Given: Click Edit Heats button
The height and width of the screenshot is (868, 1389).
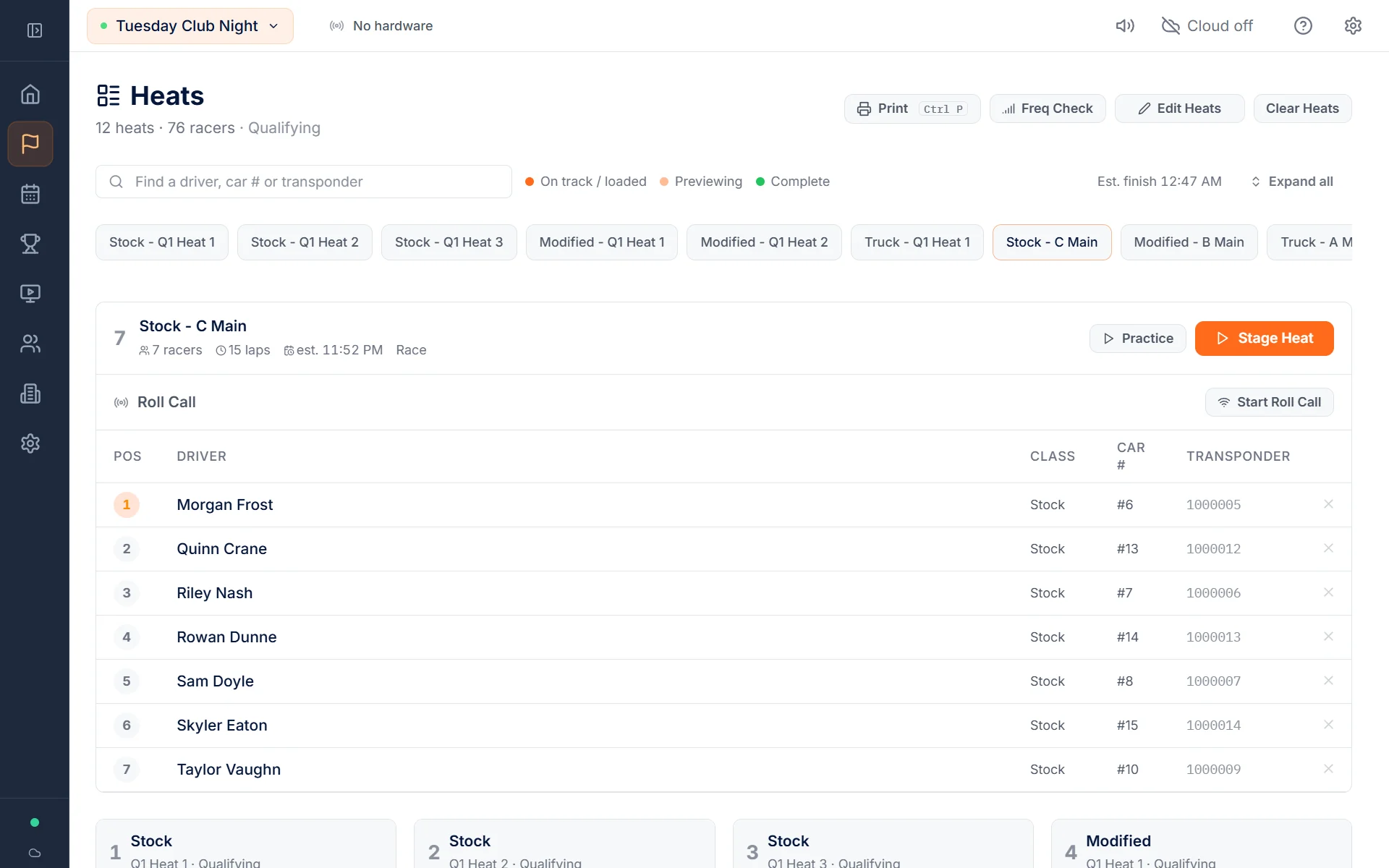Looking at the screenshot, I should (x=1179, y=109).
